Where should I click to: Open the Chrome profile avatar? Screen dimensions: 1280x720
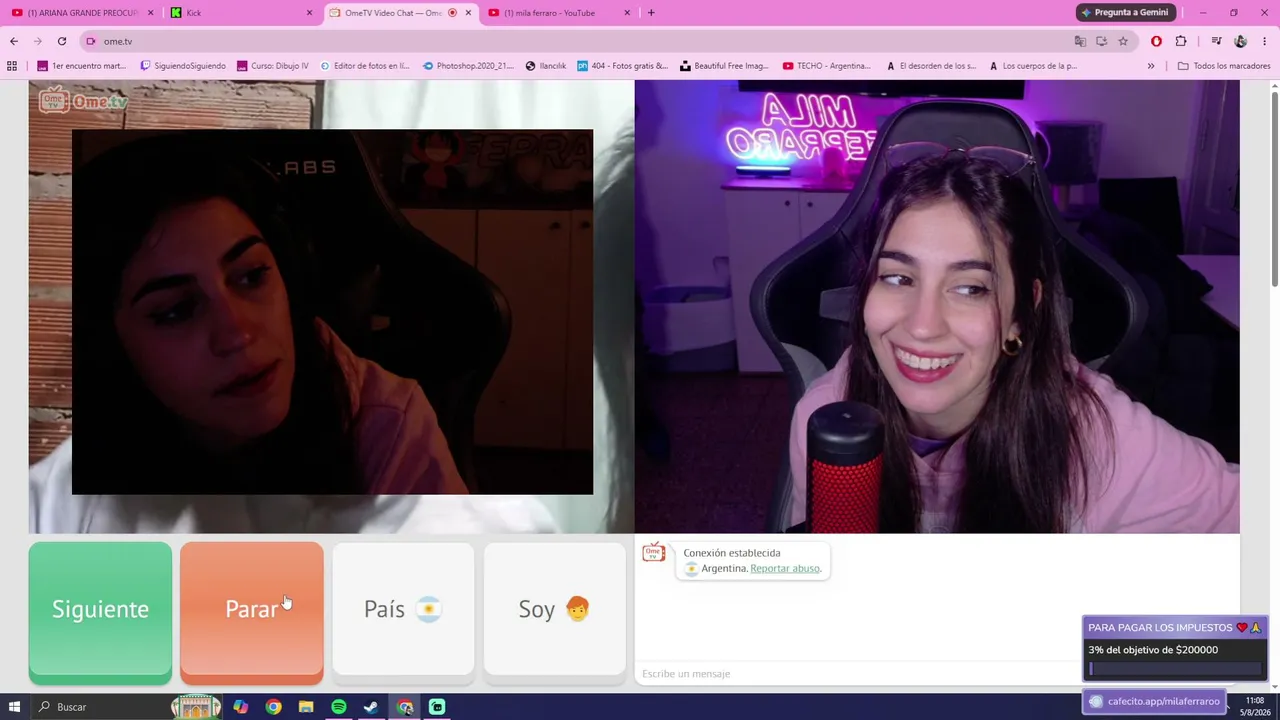click(1240, 41)
